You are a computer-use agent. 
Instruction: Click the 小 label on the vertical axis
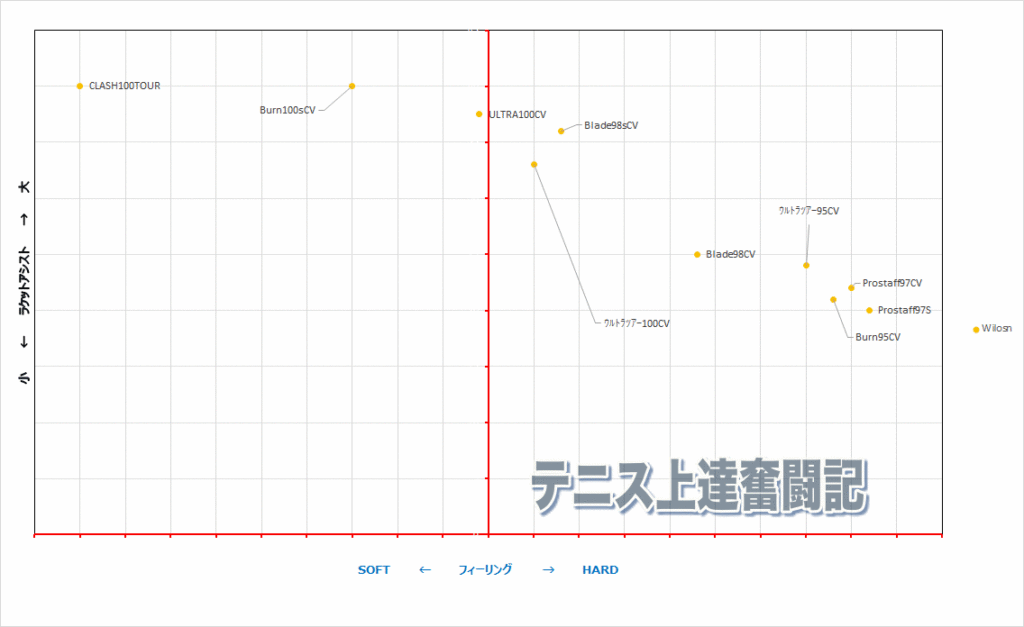tap(24, 378)
